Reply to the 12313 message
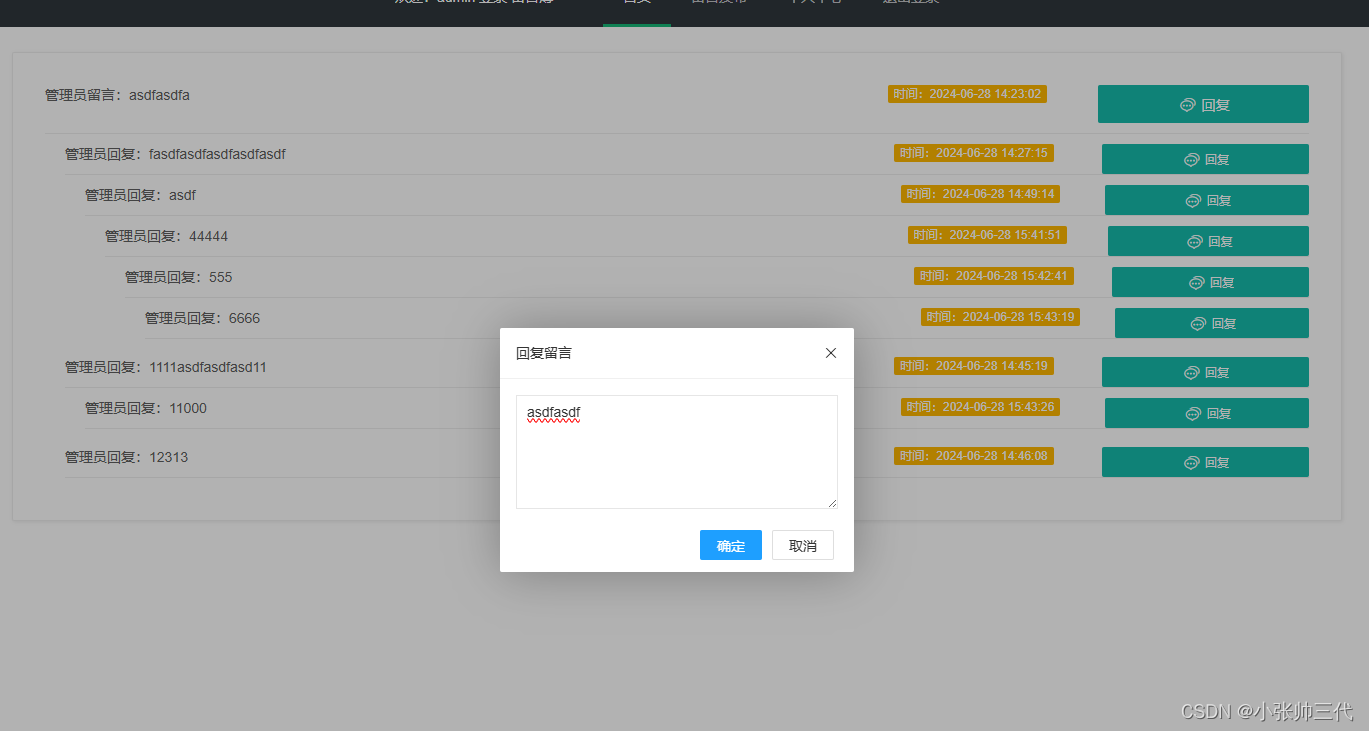The width and height of the screenshot is (1369, 731). [x=1205, y=462]
